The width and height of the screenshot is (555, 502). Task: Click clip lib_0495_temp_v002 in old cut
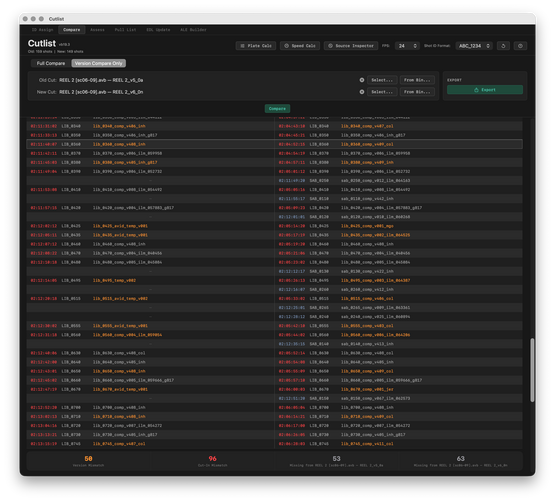[x=114, y=280]
